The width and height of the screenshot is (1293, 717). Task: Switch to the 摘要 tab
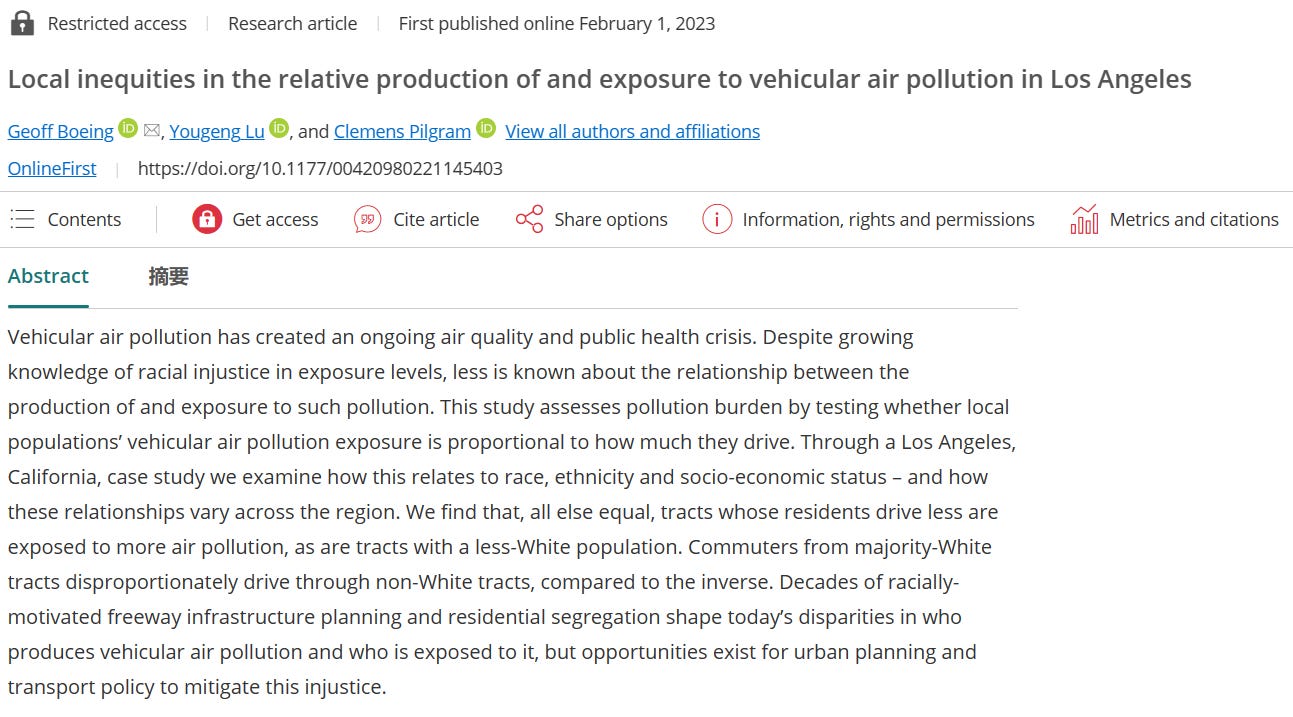coord(168,277)
